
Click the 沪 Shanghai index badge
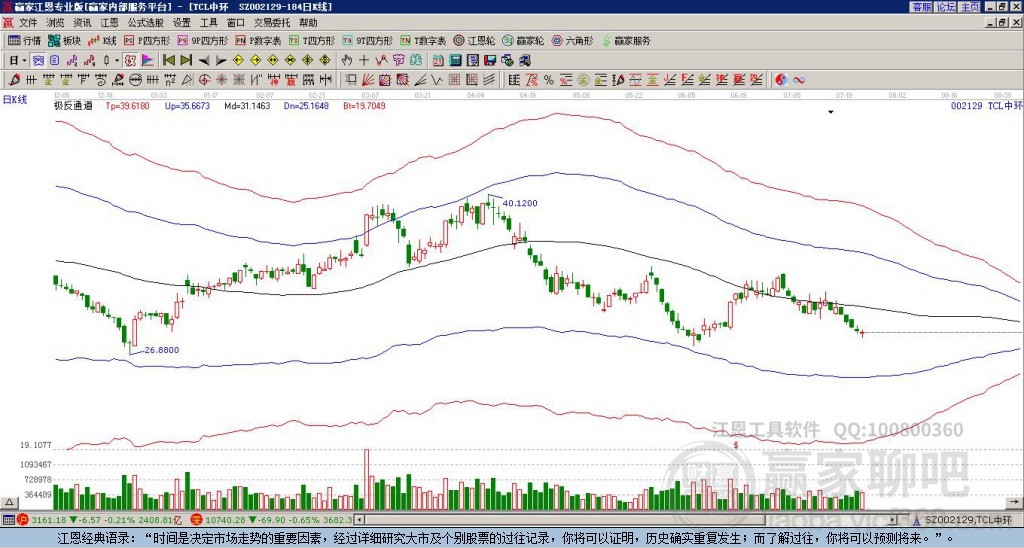pos(23,520)
